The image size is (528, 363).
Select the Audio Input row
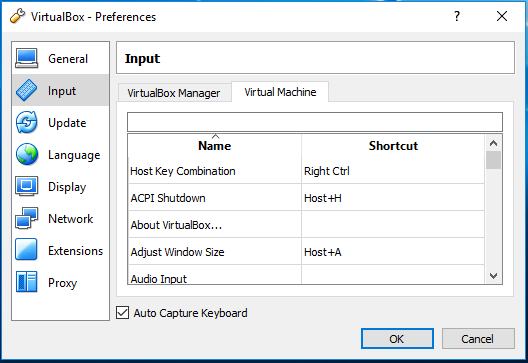point(306,275)
